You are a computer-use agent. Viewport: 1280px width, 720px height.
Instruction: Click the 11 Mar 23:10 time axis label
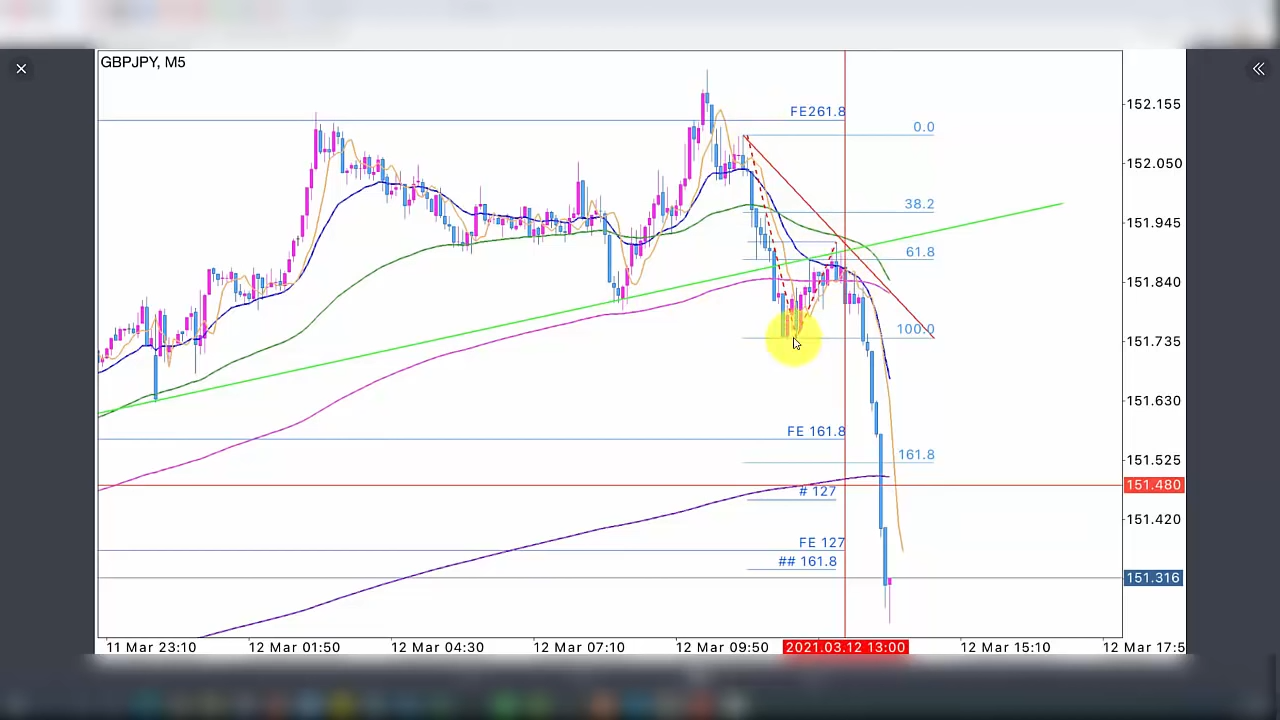click(x=151, y=647)
